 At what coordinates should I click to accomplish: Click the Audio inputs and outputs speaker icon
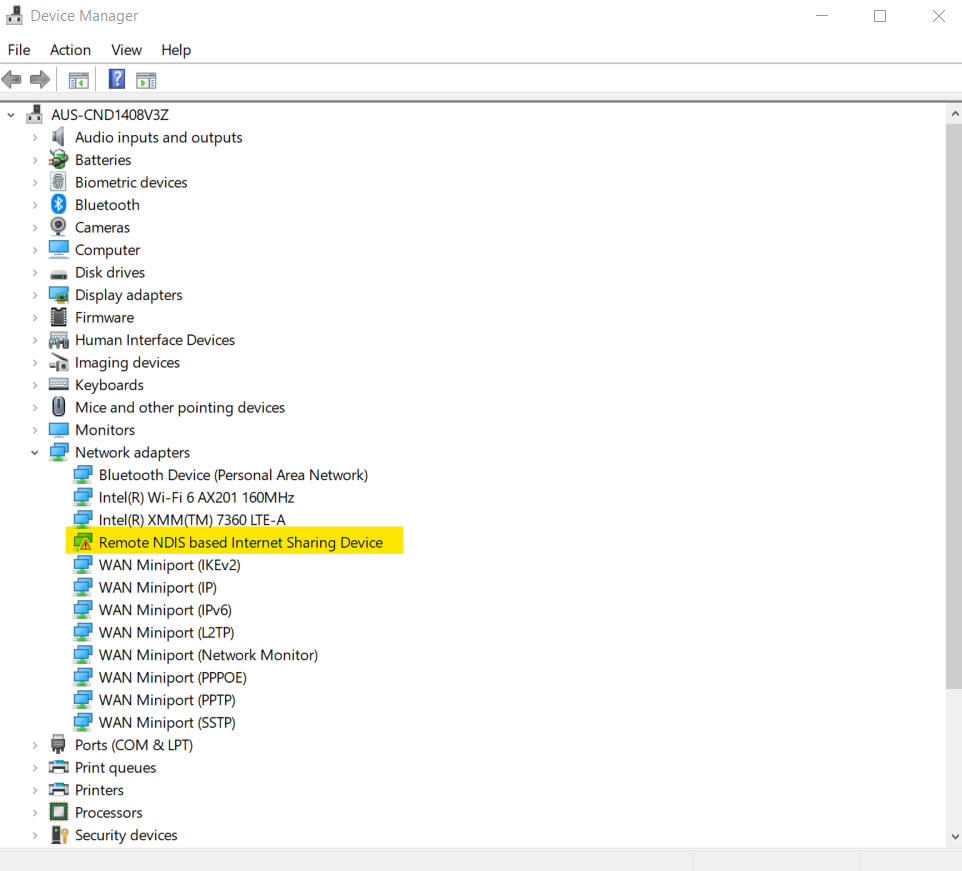coord(58,137)
